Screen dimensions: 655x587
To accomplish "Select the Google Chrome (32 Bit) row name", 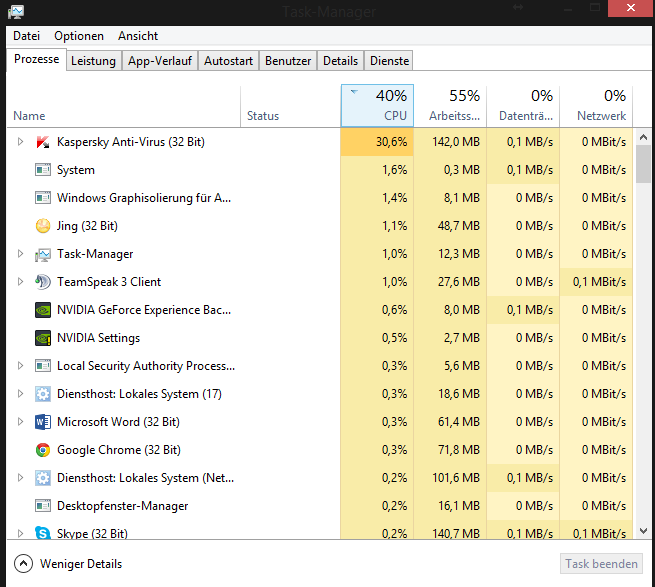I will [119, 450].
